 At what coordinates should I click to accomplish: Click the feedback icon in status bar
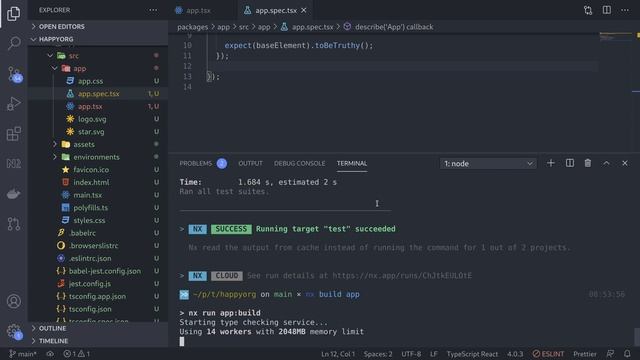(x=610, y=354)
